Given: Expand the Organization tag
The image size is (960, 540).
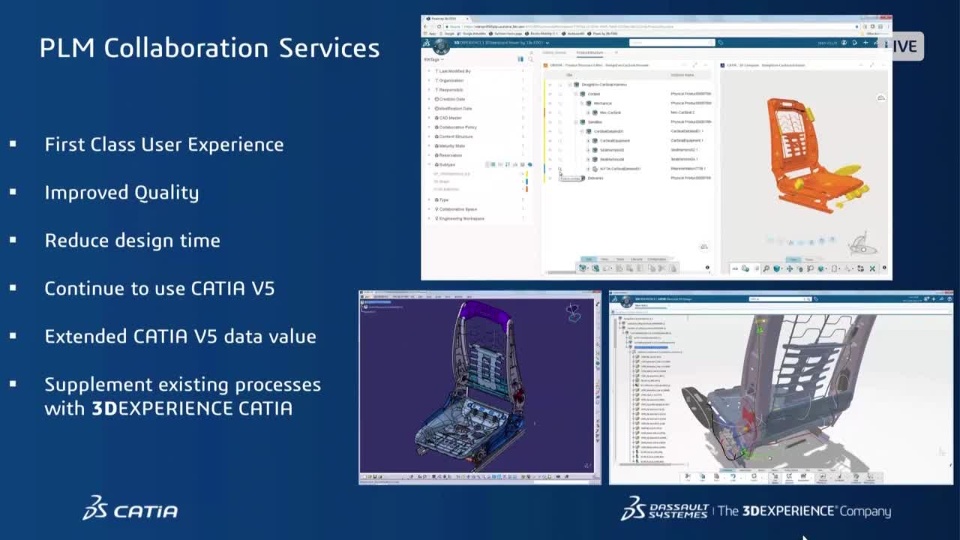Looking at the screenshot, I should pos(429,80).
